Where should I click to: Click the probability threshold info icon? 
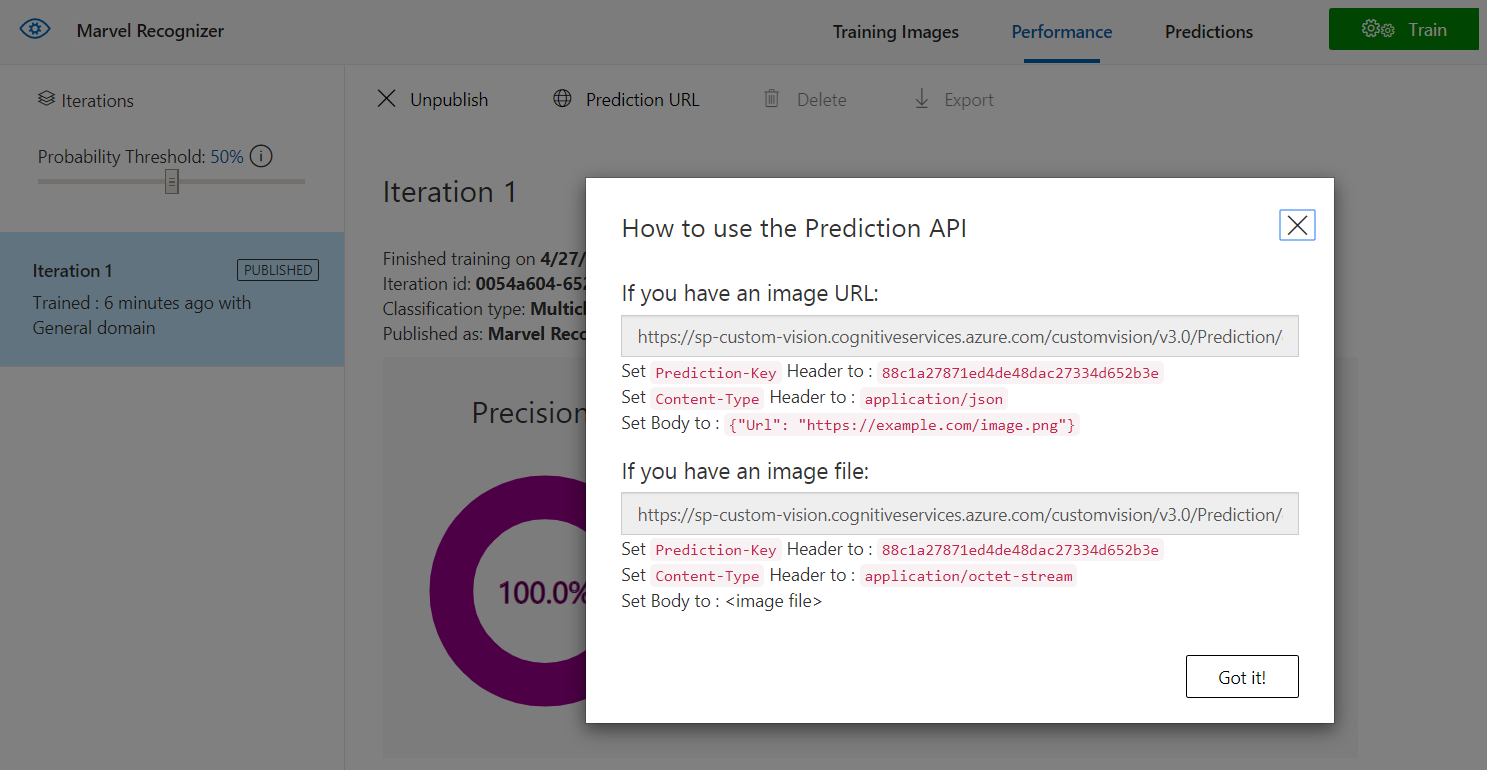coord(261,157)
